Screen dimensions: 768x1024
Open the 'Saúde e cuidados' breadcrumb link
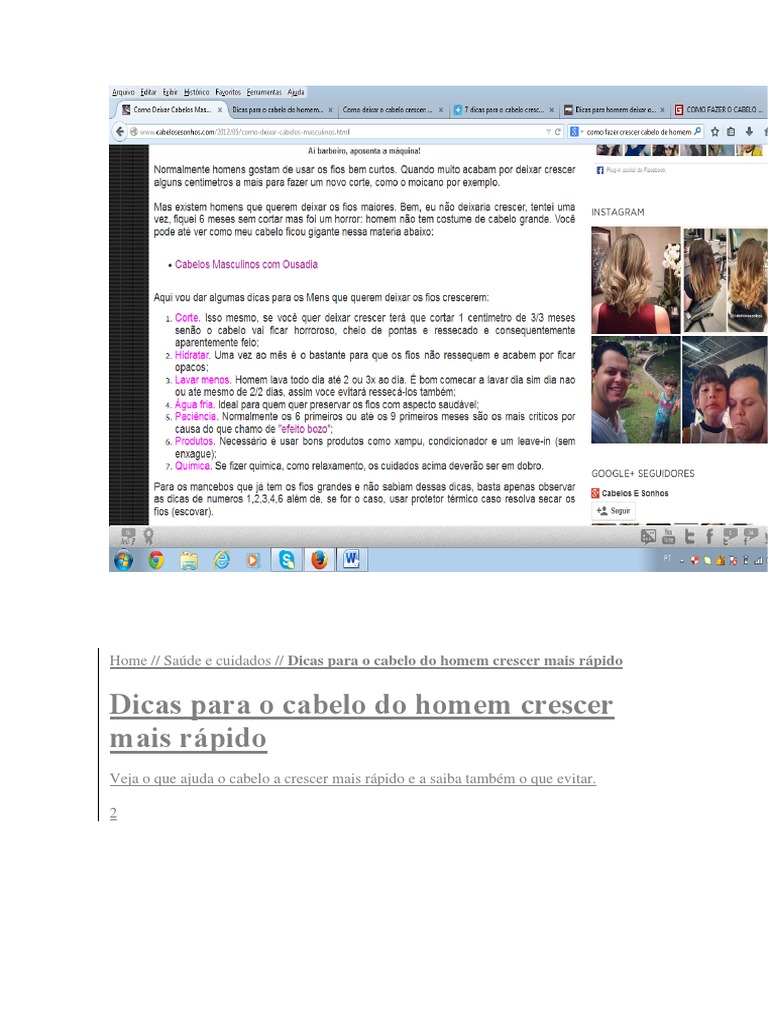[217, 660]
